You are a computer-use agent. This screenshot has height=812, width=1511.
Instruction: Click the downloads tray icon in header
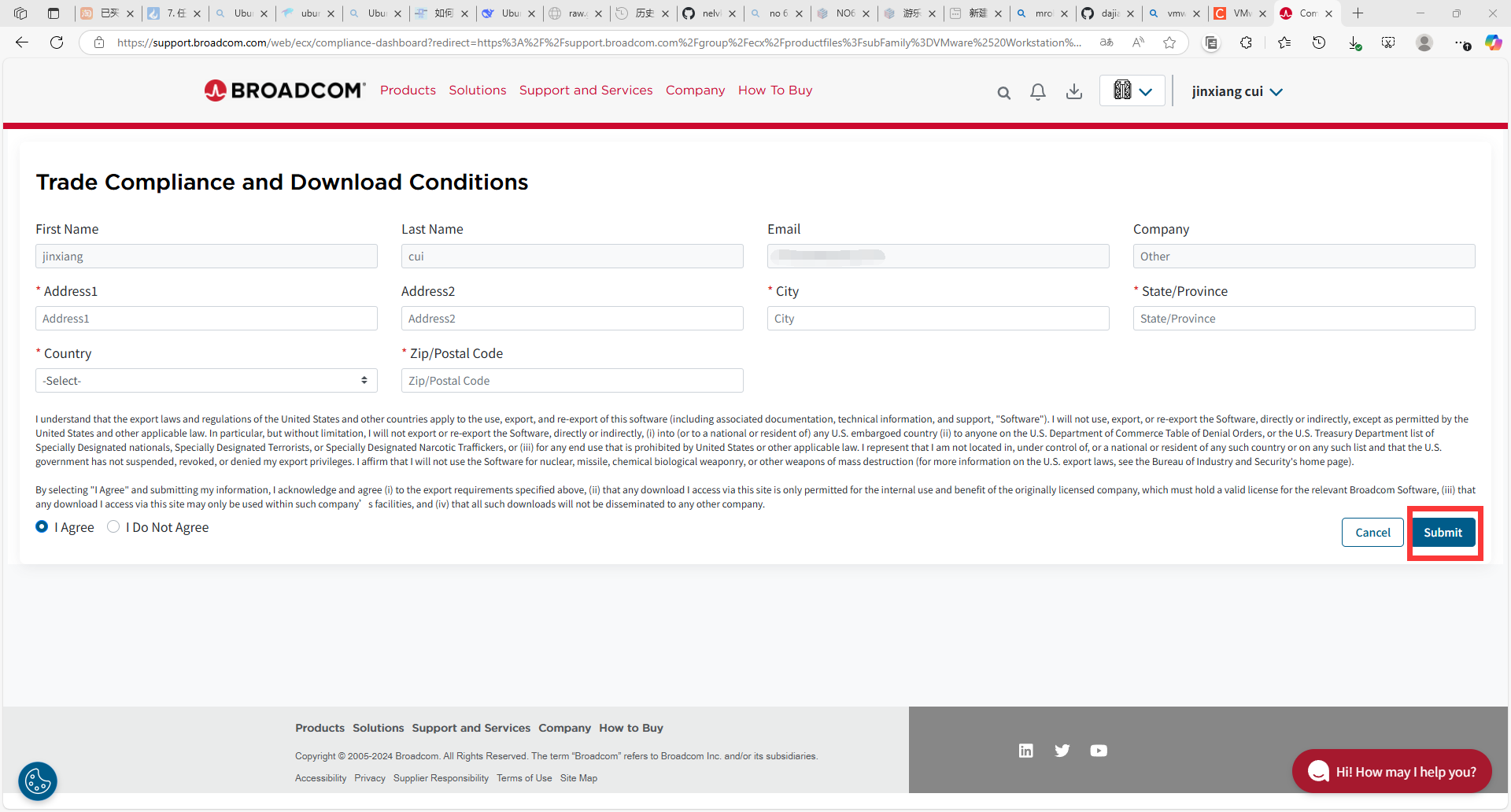1073,92
